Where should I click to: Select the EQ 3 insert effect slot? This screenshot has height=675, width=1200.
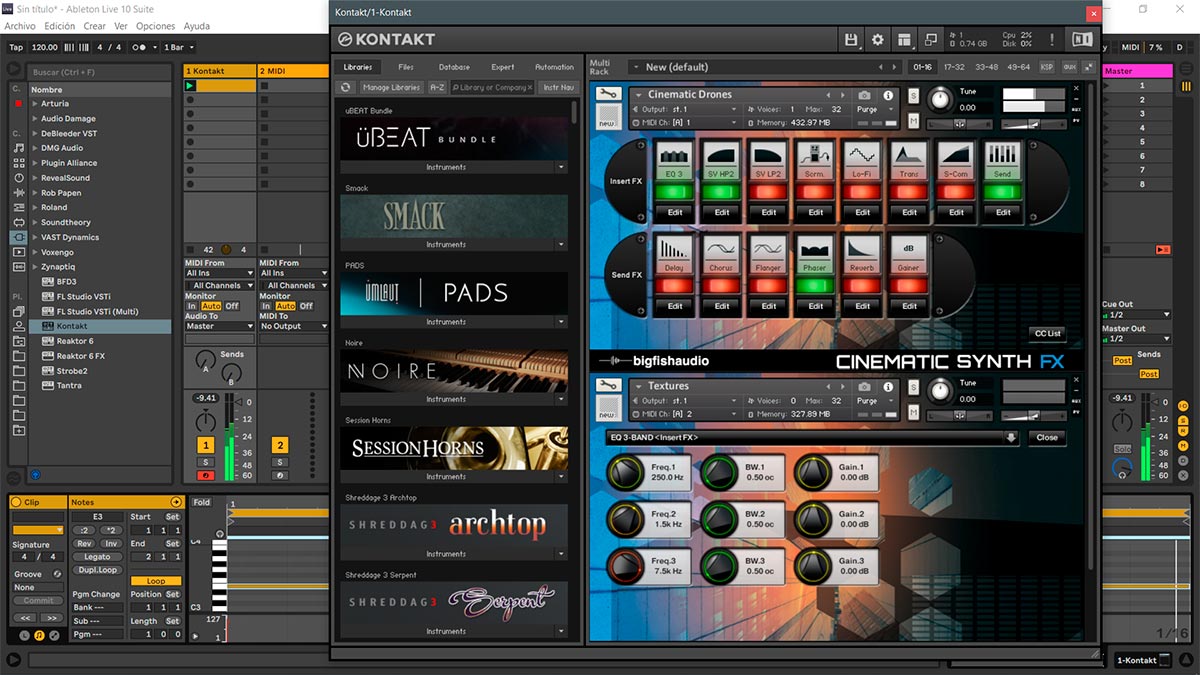pyautogui.click(x=675, y=160)
